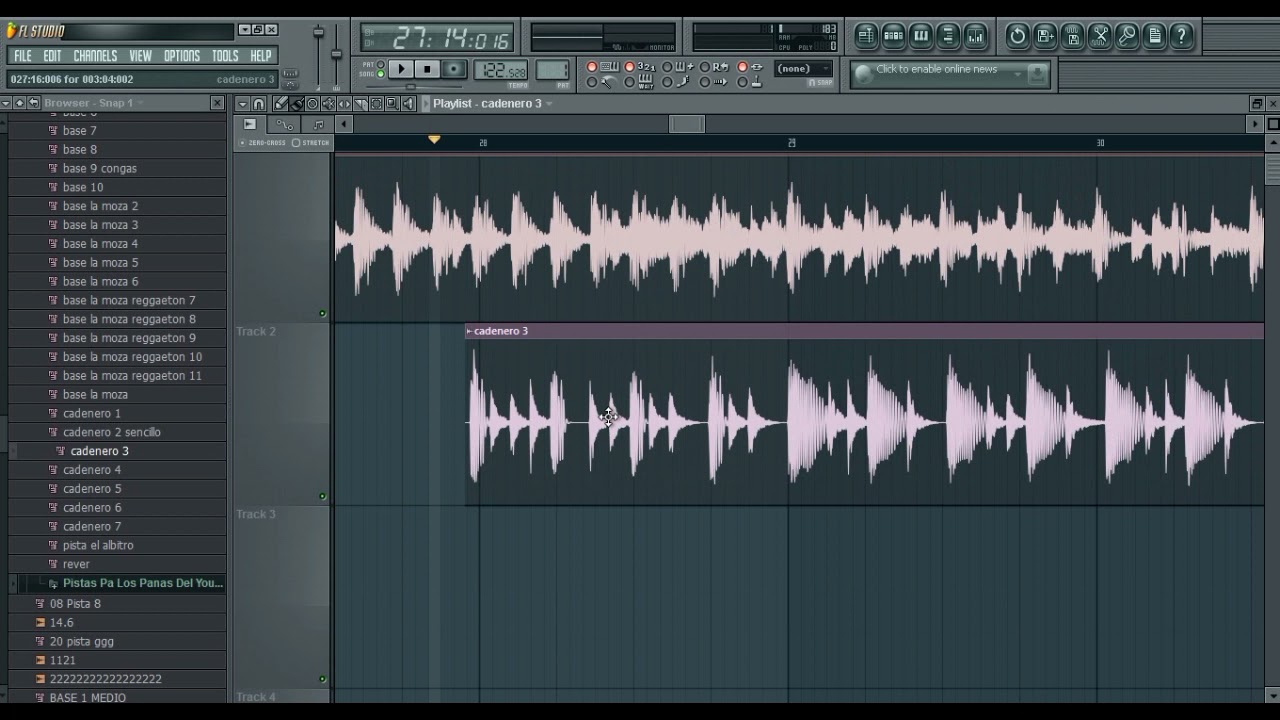Image resolution: width=1280 pixels, height=720 pixels.
Task: Click the Render as audio file icon
Action: (x=1073, y=36)
